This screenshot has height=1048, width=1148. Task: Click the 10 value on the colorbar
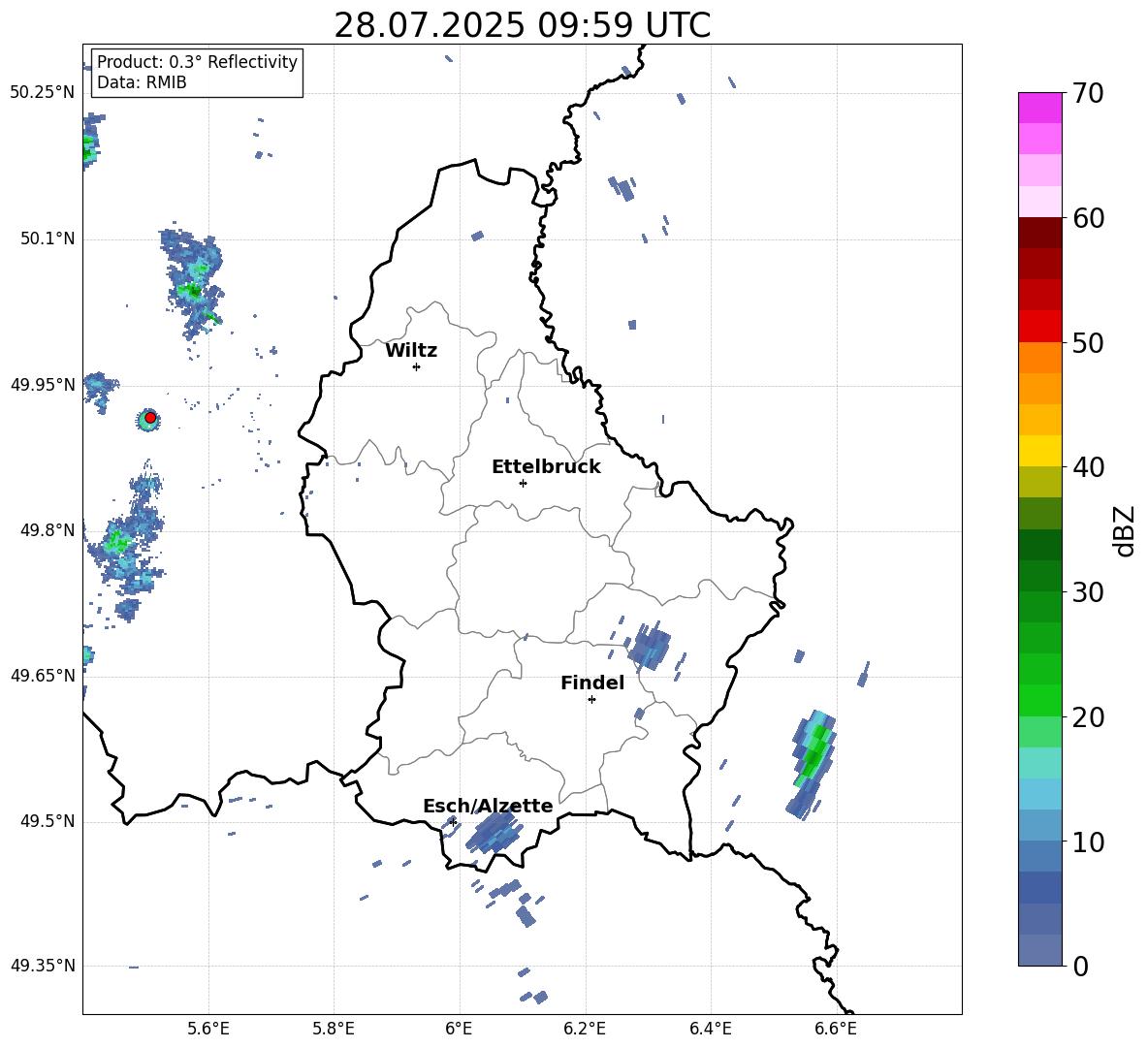1088,842
